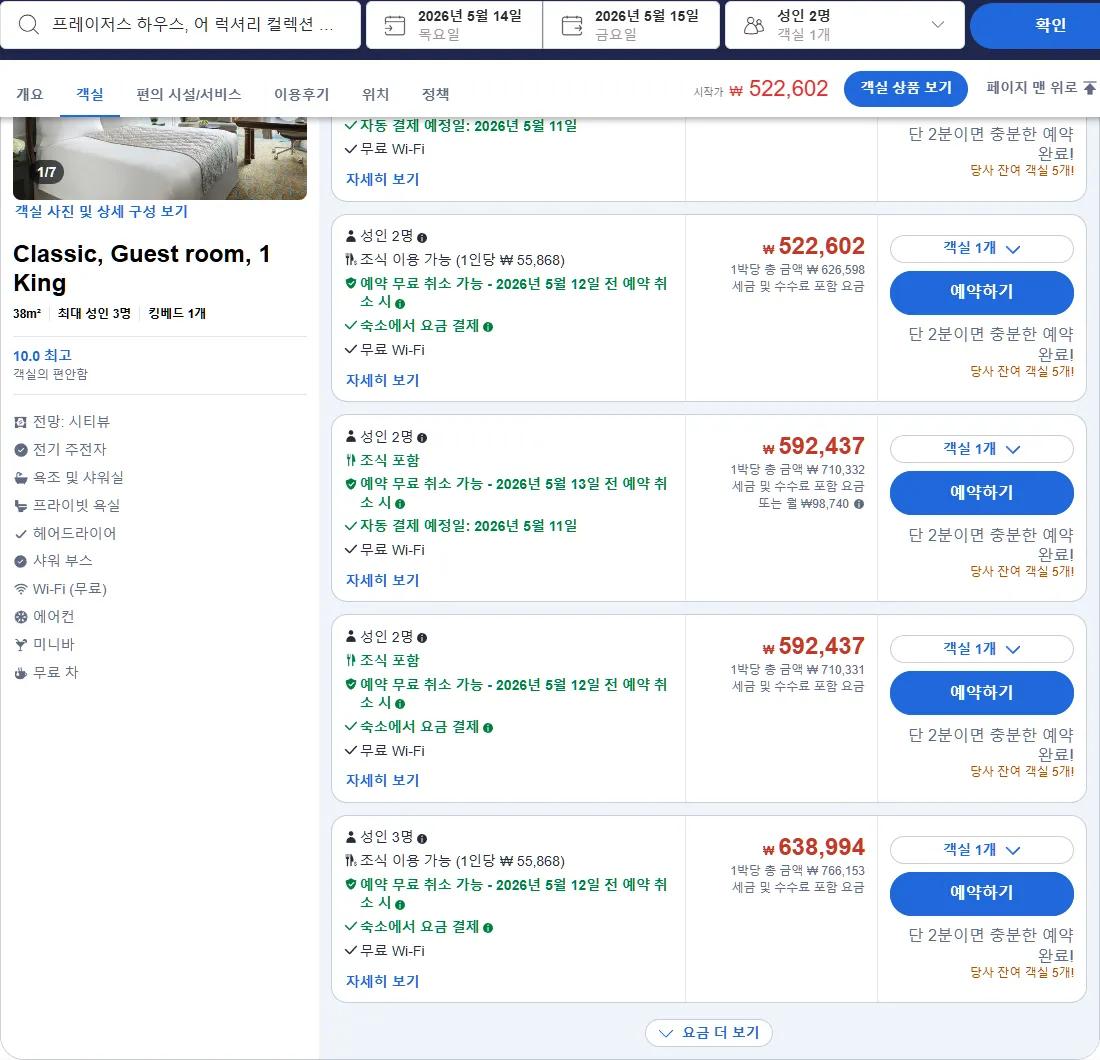Click info icon for 5월 13일 free cancellation
Image resolution: width=1100 pixels, height=1060 pixels.
[x=400, y=504]
